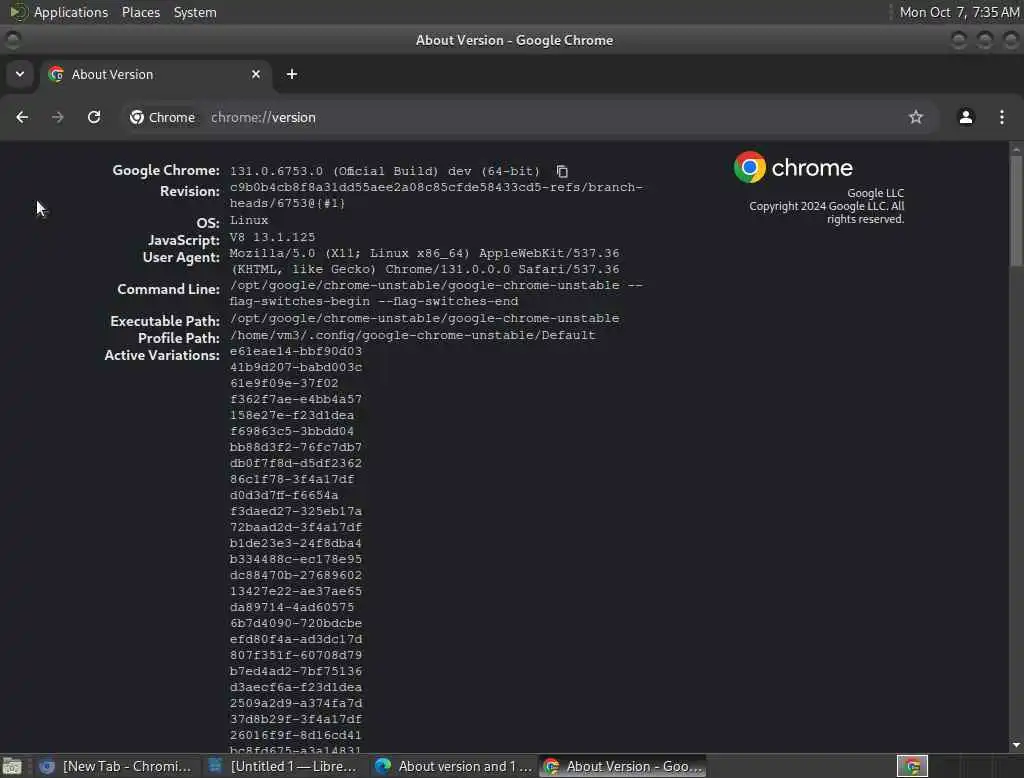Click variation f3daed27-325eb17a
Viewport: 1024px width, 778px height.
coord(296,511)
